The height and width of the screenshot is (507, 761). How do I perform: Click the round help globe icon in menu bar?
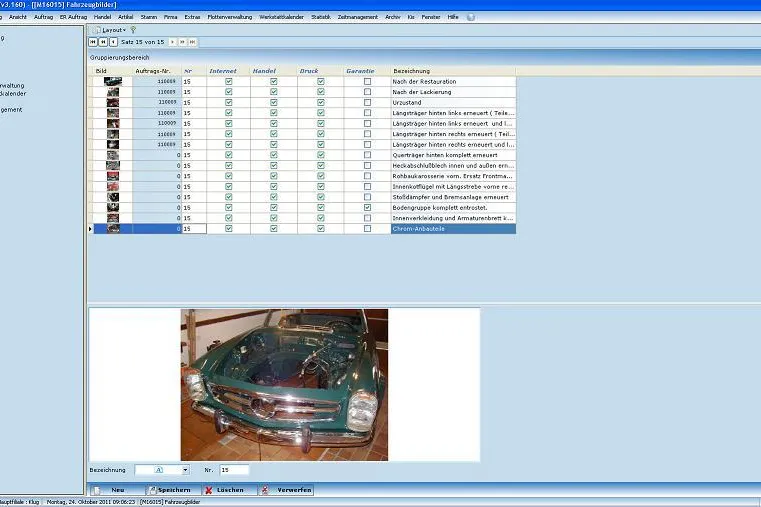click(x=470, y=17)
